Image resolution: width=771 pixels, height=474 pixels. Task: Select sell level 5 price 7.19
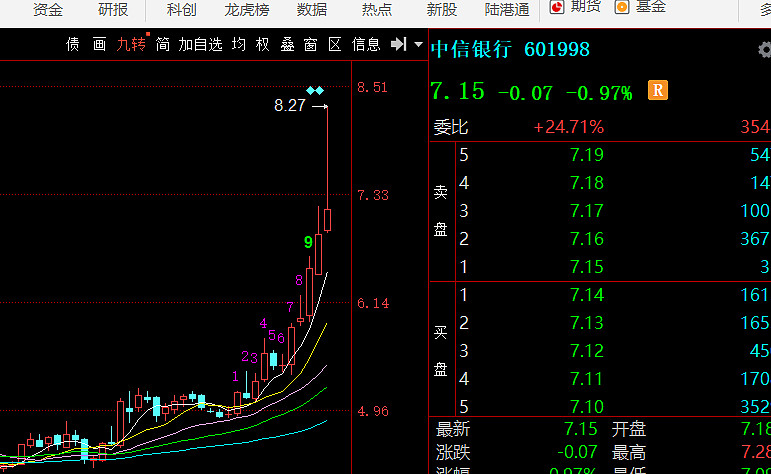click(x=587, y=155)
